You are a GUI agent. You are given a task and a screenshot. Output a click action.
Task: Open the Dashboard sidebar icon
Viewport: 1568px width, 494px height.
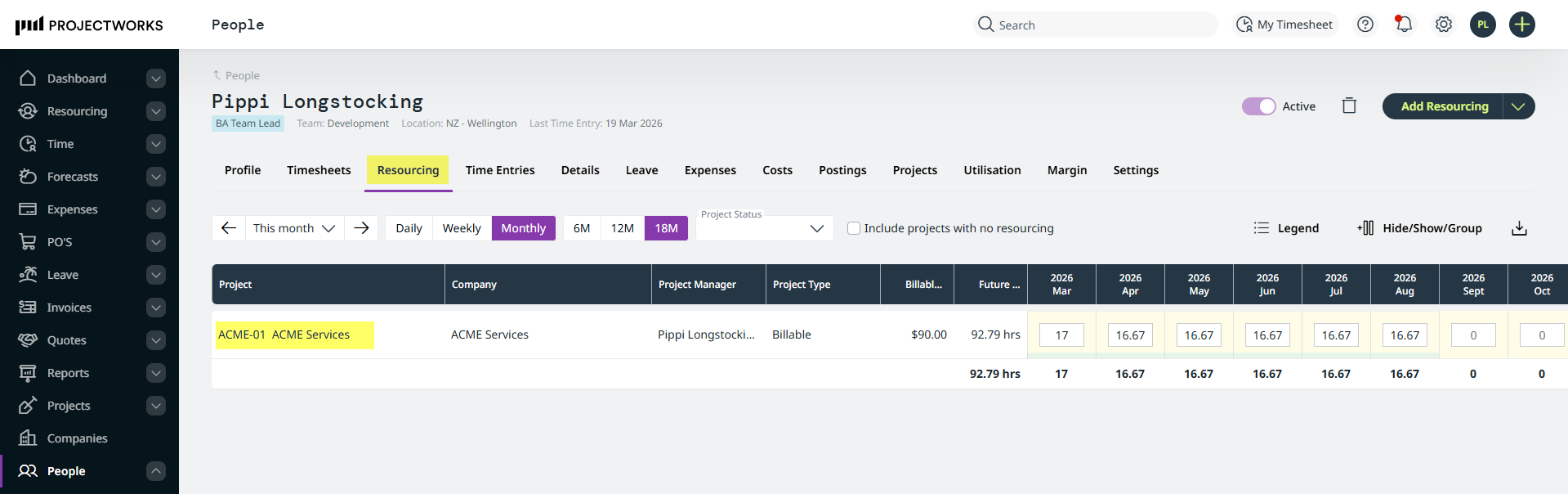(28, 79)
